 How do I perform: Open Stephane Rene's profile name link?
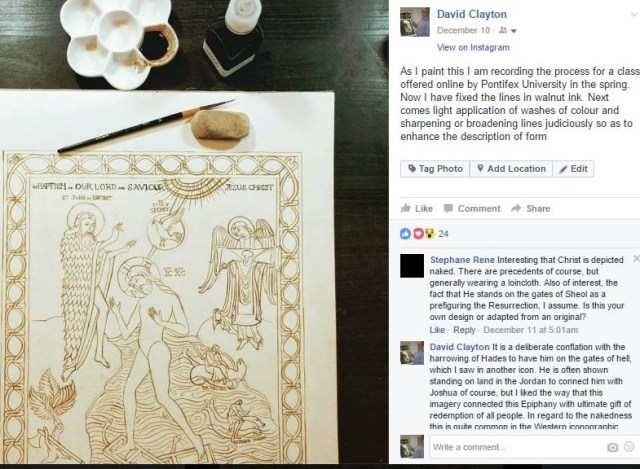[x=462, y=260]
